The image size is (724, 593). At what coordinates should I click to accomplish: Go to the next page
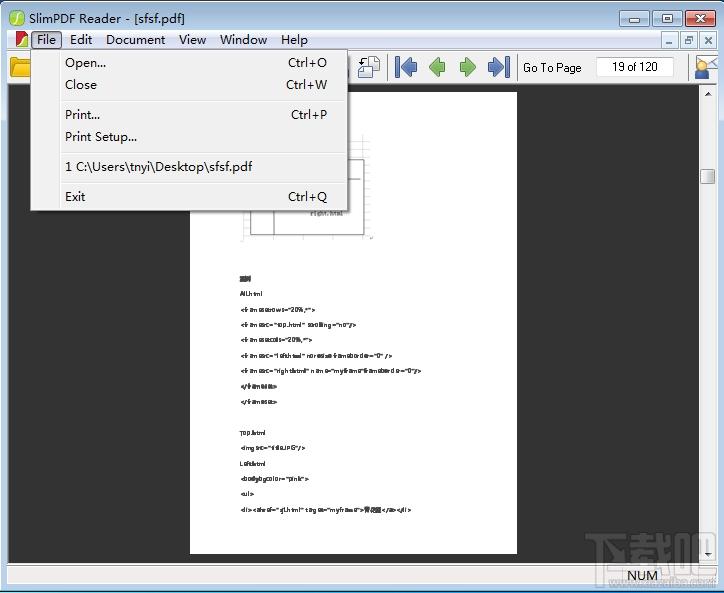(x=468, y=67)
